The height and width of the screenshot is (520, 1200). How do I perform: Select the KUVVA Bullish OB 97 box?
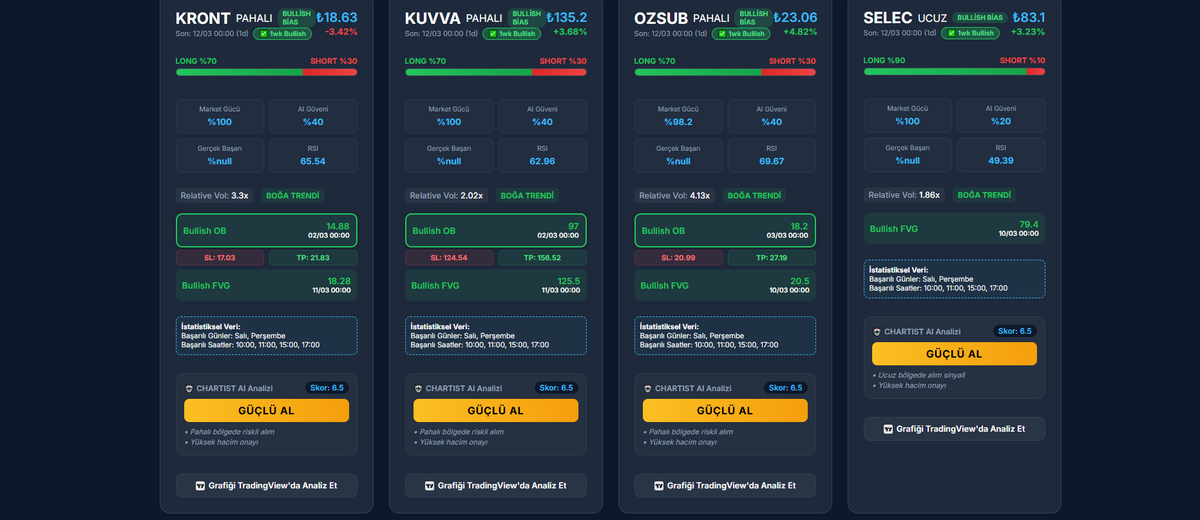(x=496, y=230)
